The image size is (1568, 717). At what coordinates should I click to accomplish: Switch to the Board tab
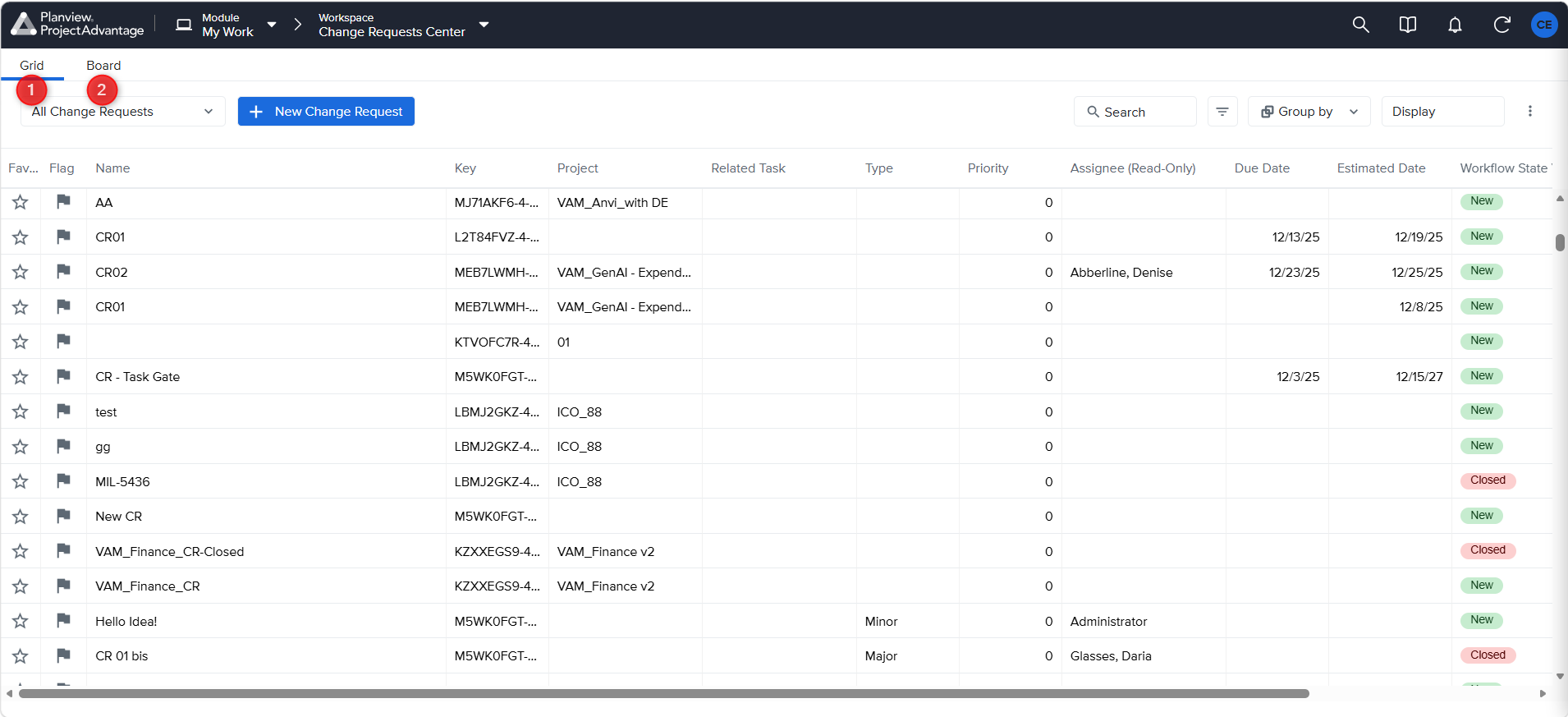[x=103, y=66]
